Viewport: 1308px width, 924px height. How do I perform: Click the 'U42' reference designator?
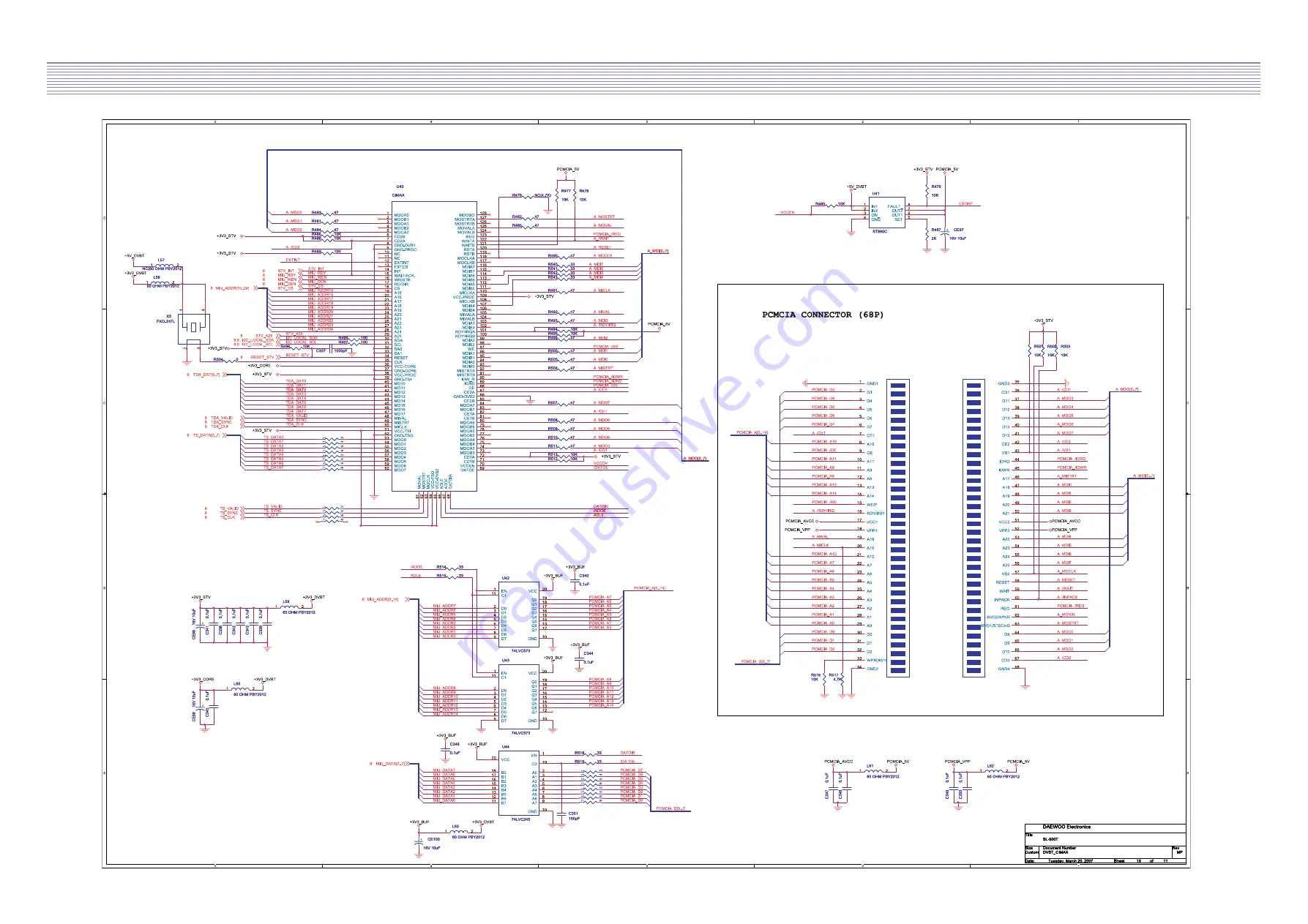click(x=505, y=578)
